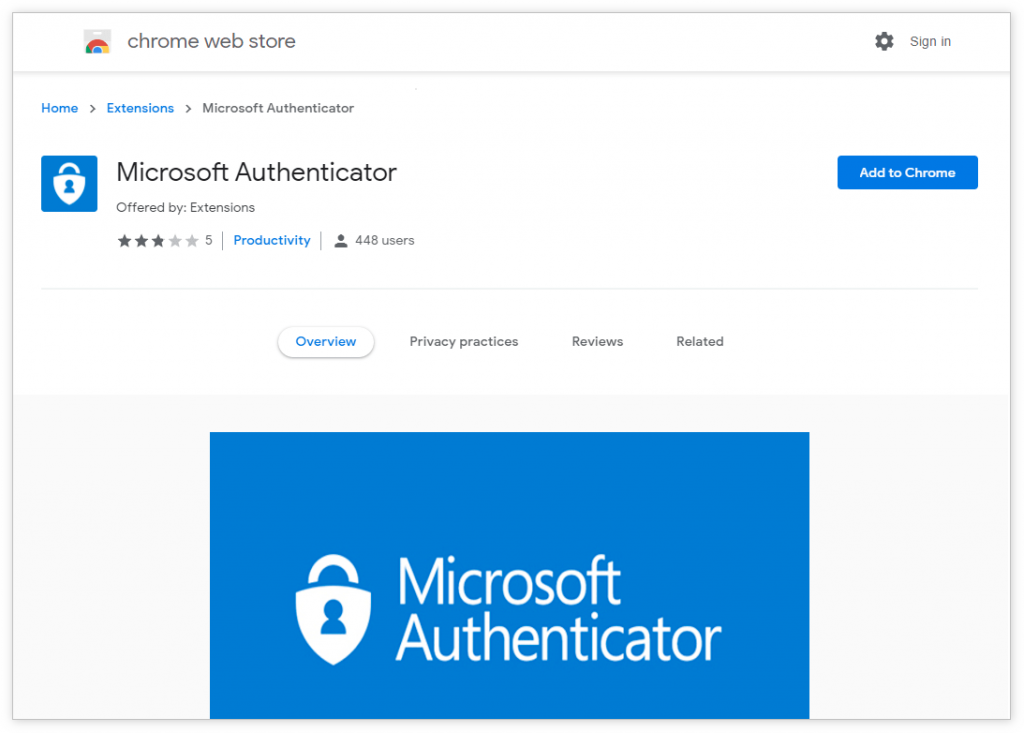The image size is (1024, 733).
Task: Click the person icon beside 448 users
Action: tap(341, 241)
